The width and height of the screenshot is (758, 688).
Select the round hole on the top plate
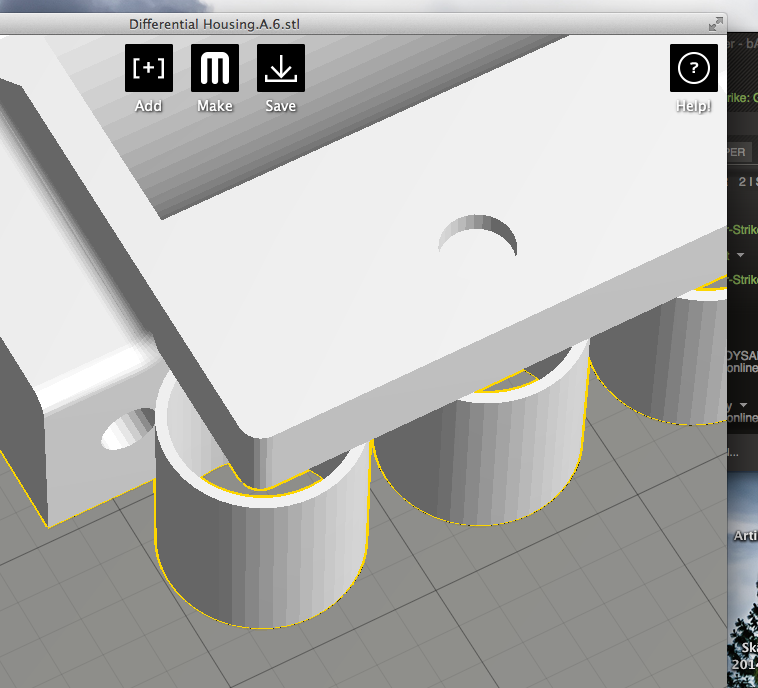click(x=479, y=237)
